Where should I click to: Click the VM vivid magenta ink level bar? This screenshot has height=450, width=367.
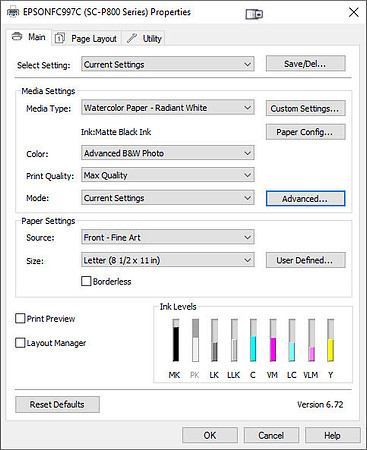pos(273,340)
